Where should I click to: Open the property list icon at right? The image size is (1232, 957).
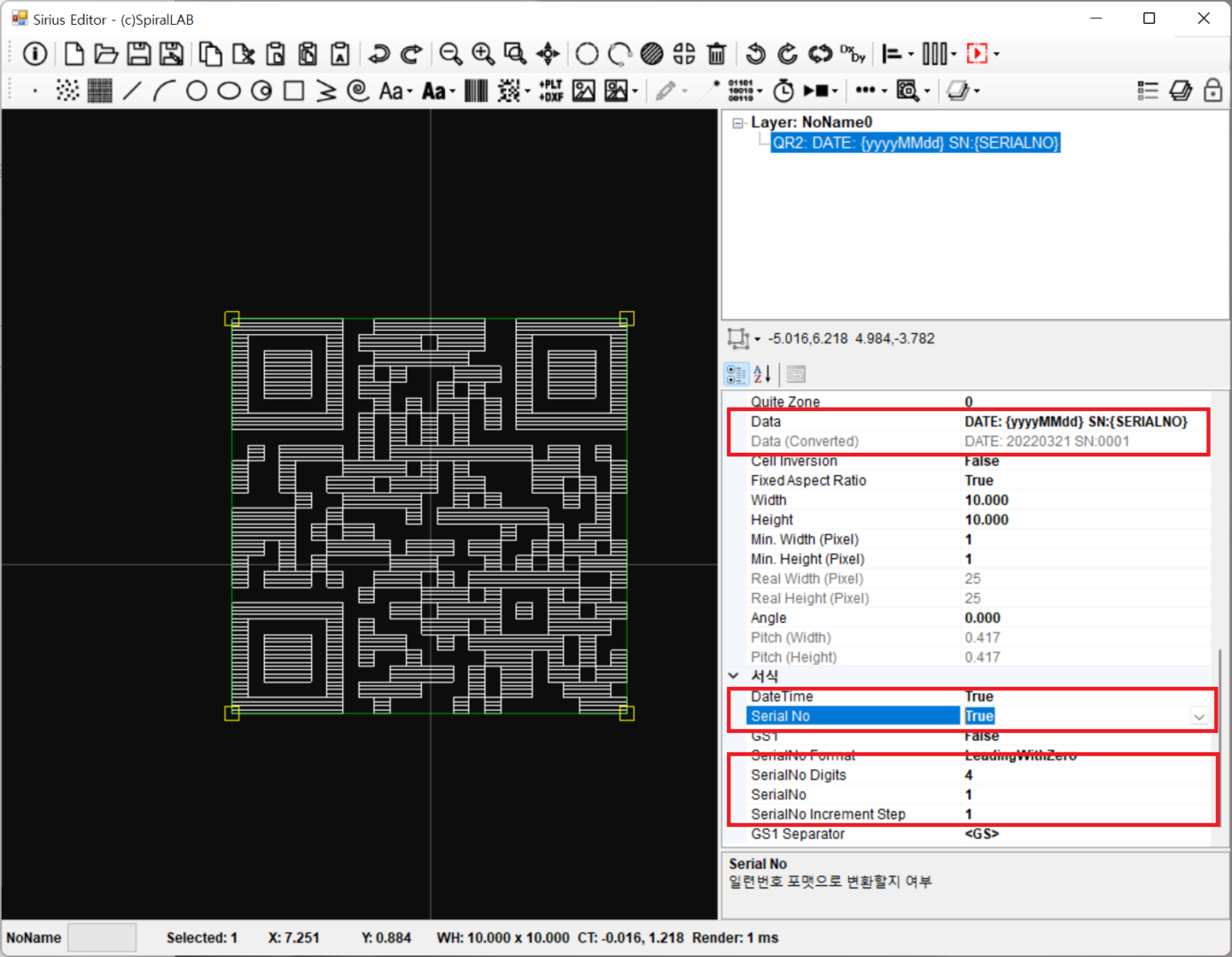(1148, 90)
